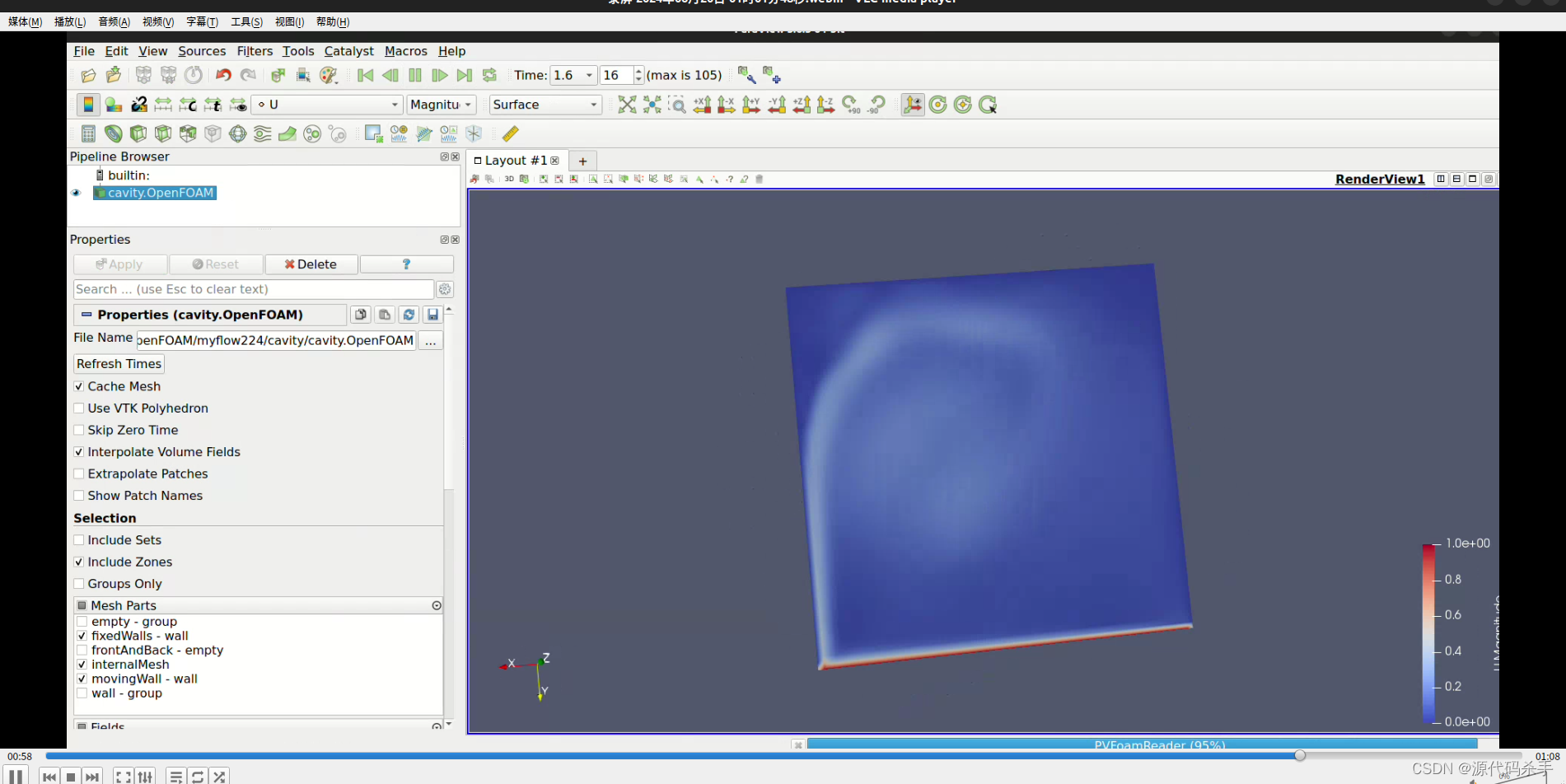Step to next animation frame
This screenshot has height=784, width=1566.
pyautogui.click(x=440, y=75)
